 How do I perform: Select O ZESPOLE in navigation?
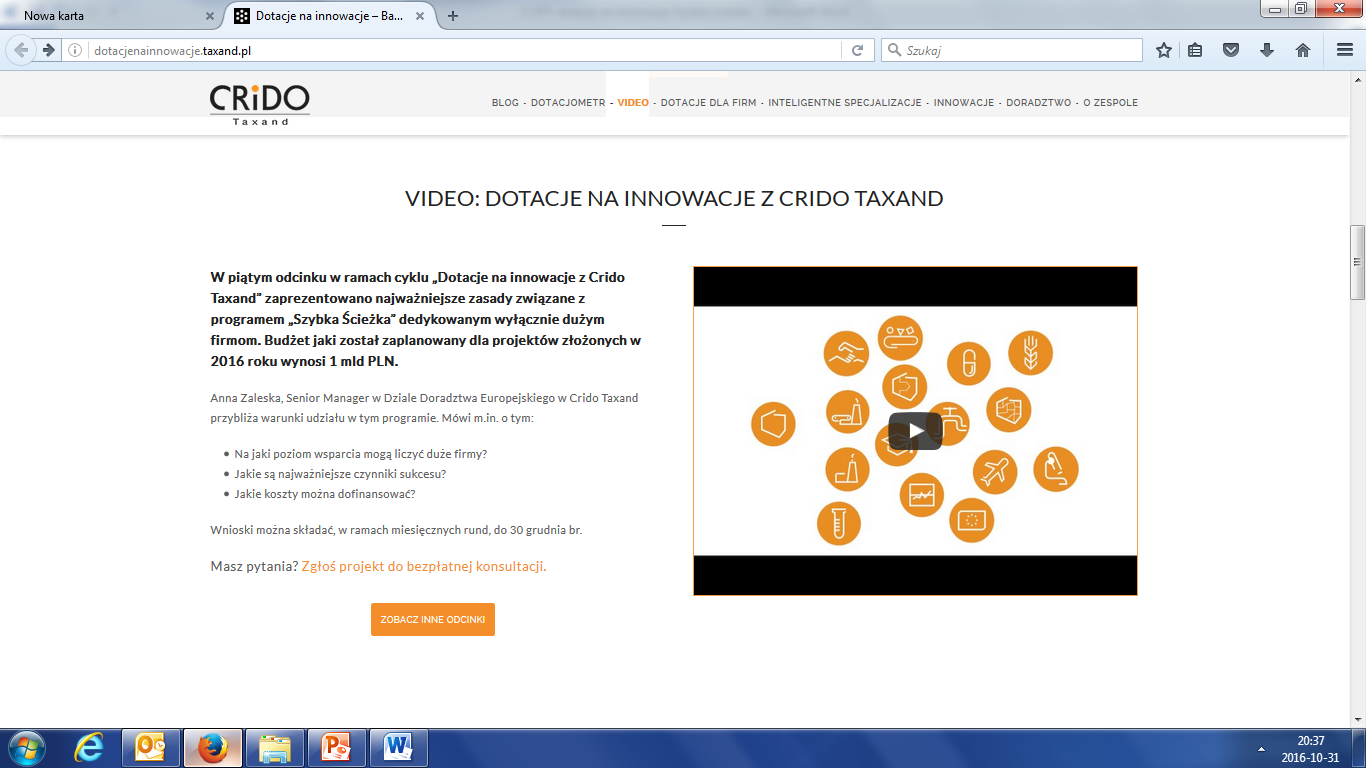coord(1110,103)
